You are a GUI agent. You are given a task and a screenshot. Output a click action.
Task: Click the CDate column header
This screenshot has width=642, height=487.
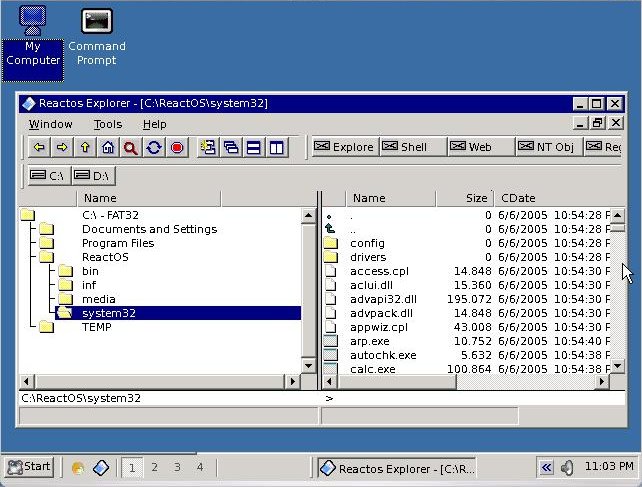coord(557,198)
